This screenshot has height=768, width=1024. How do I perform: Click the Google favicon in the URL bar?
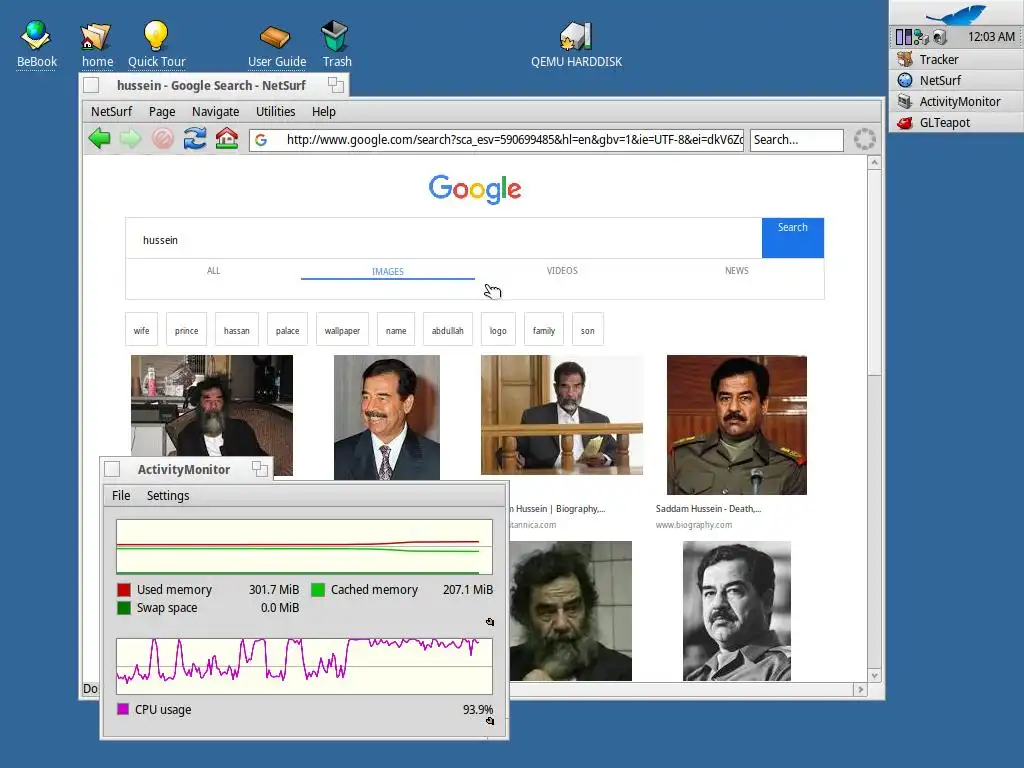[261, 140]
